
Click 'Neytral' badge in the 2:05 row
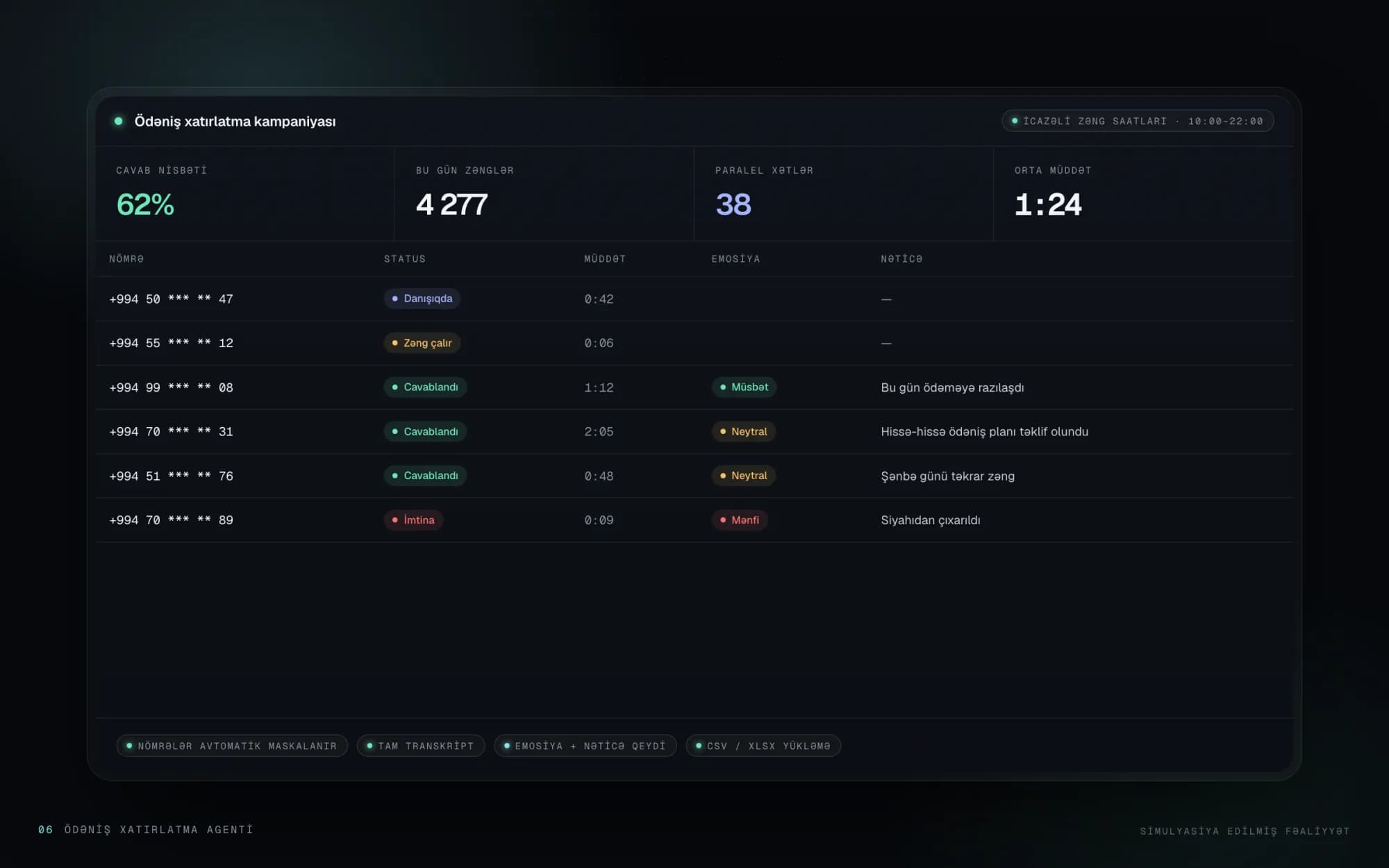[743, 431]
